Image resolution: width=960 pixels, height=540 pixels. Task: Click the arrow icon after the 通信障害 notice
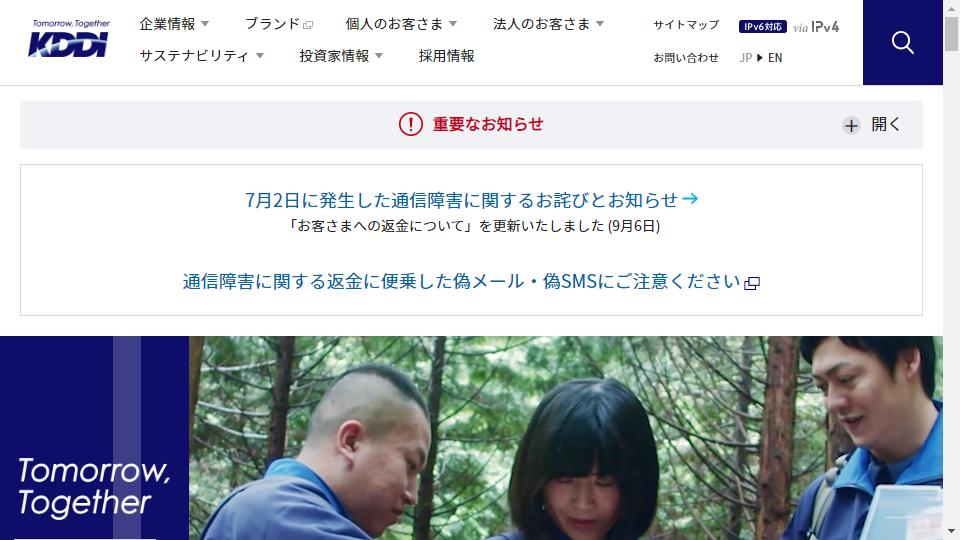[x=690, y=198]
